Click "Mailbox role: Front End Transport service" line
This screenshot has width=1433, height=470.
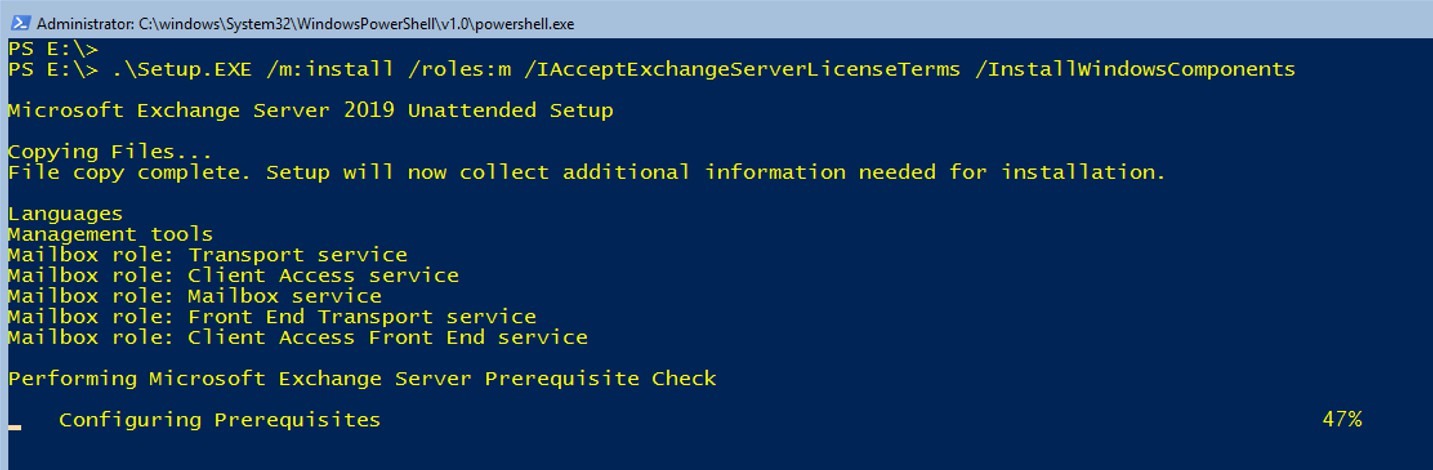pyautogui.click(x=272, y=317)
